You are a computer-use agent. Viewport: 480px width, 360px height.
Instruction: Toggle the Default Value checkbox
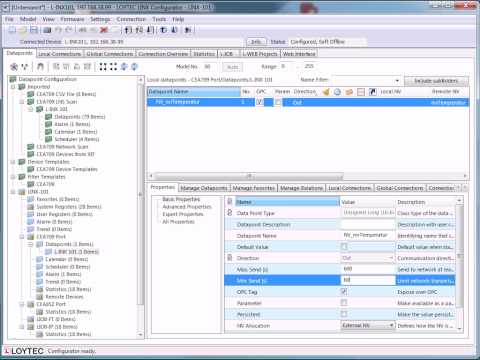pos(344,246)
